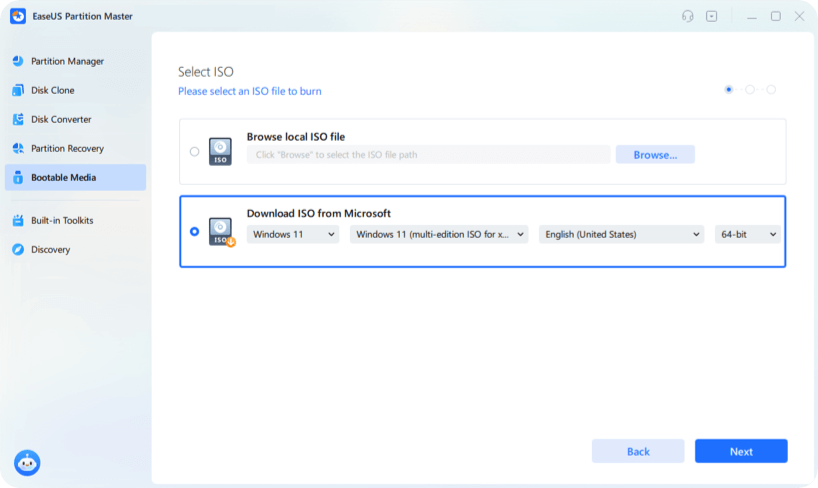818x488 pixels.
Task: Go to Built-in Toolkits section
Action: [76, 220]
